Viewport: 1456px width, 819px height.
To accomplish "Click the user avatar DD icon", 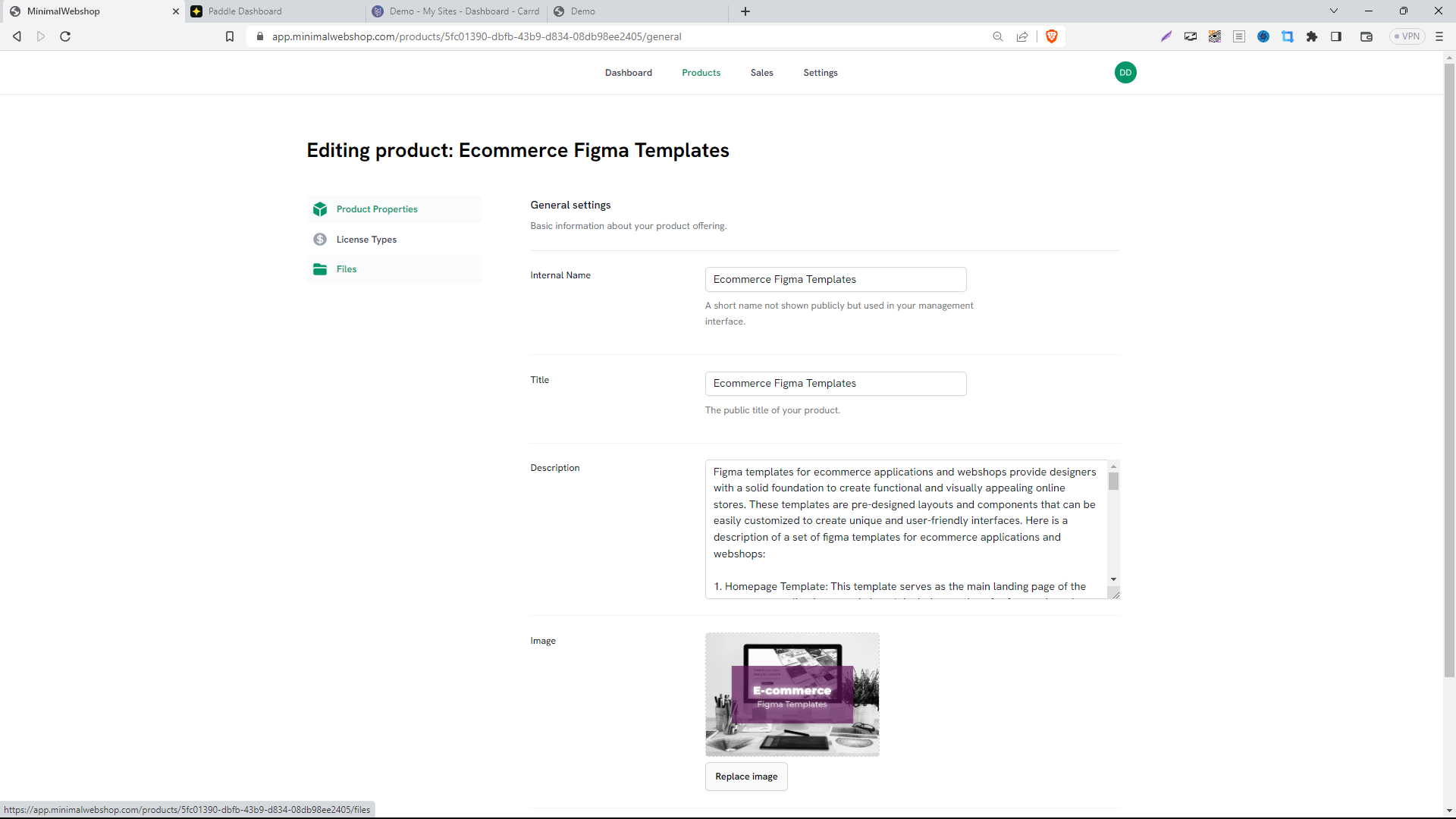I will 1125,72.
